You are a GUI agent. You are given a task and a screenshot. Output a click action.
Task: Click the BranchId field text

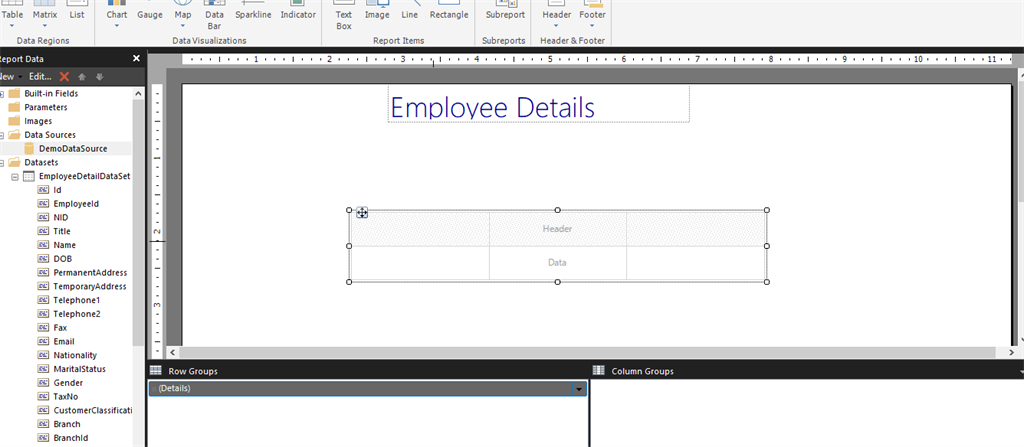pos(71,438)
